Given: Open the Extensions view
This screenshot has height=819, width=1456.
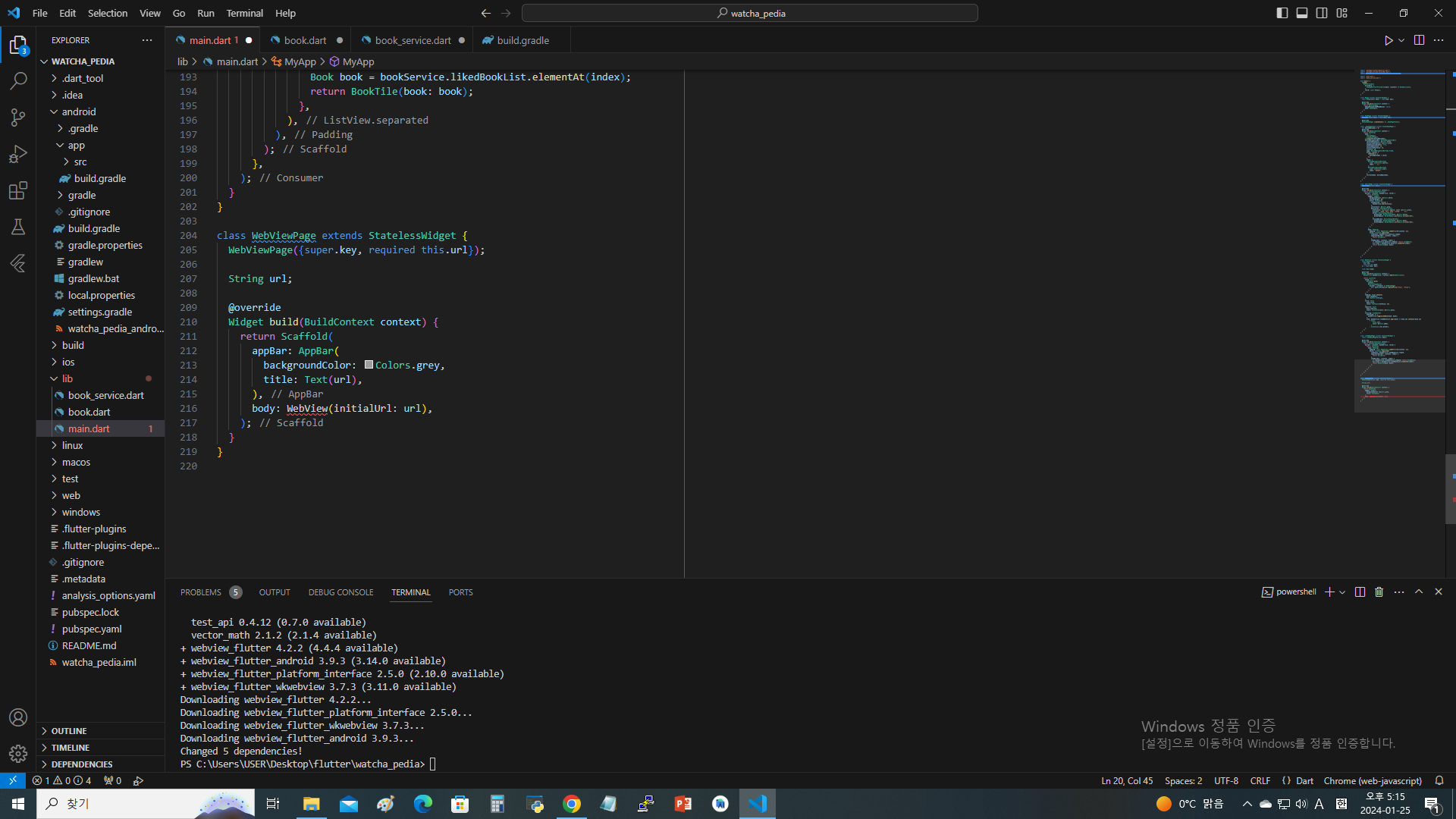Looking at the screenshot, I should [x=18, y=190].
